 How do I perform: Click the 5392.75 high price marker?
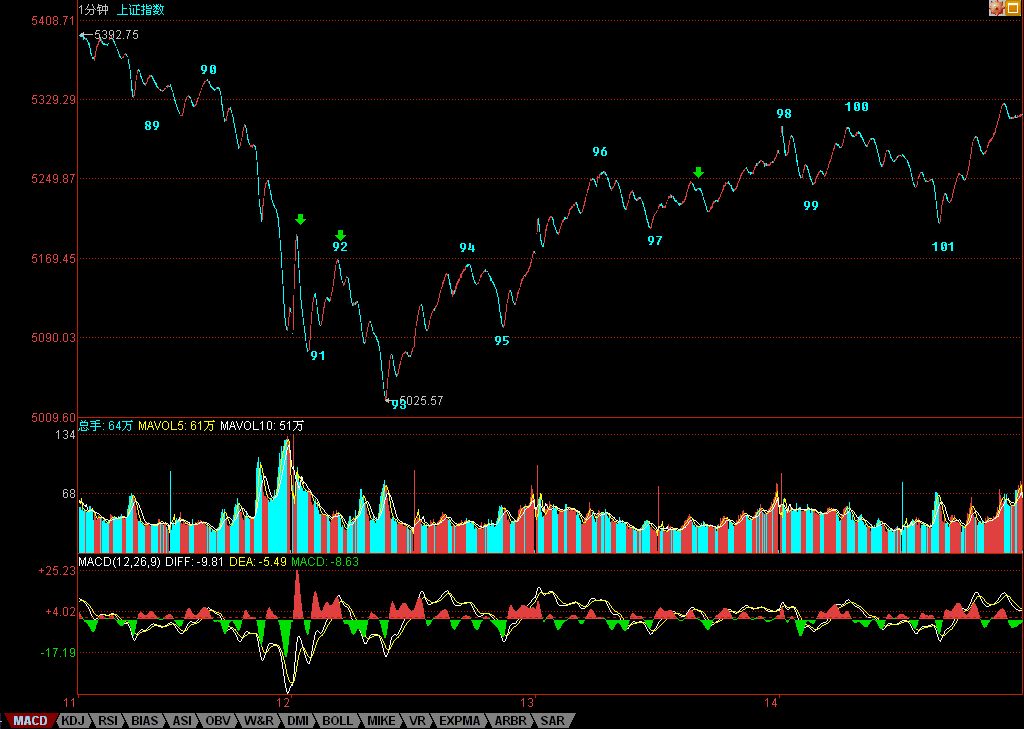[115, 35]
